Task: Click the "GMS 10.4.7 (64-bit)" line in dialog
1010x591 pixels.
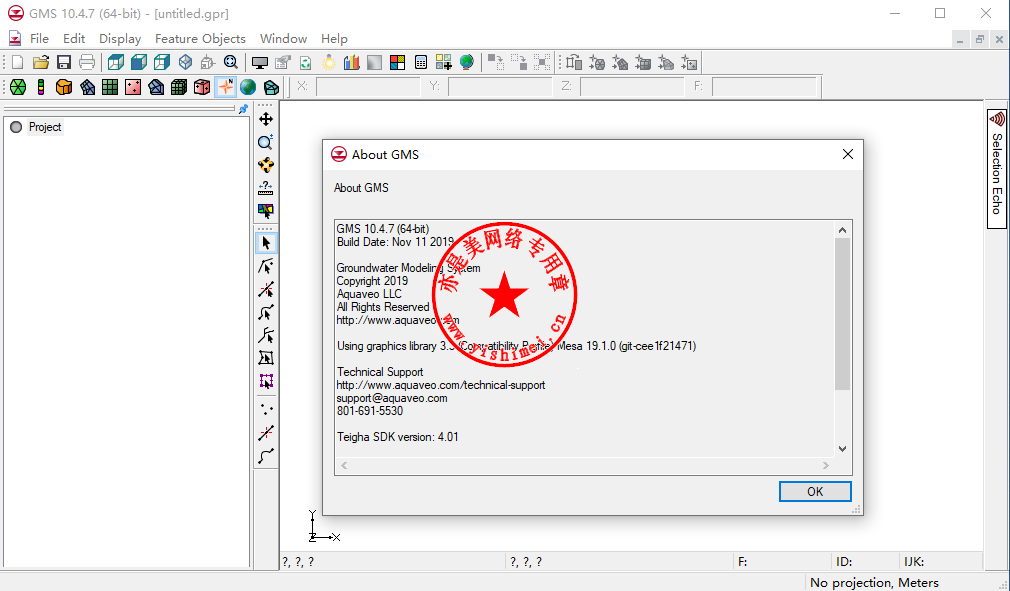Action: tap(383, 229)
